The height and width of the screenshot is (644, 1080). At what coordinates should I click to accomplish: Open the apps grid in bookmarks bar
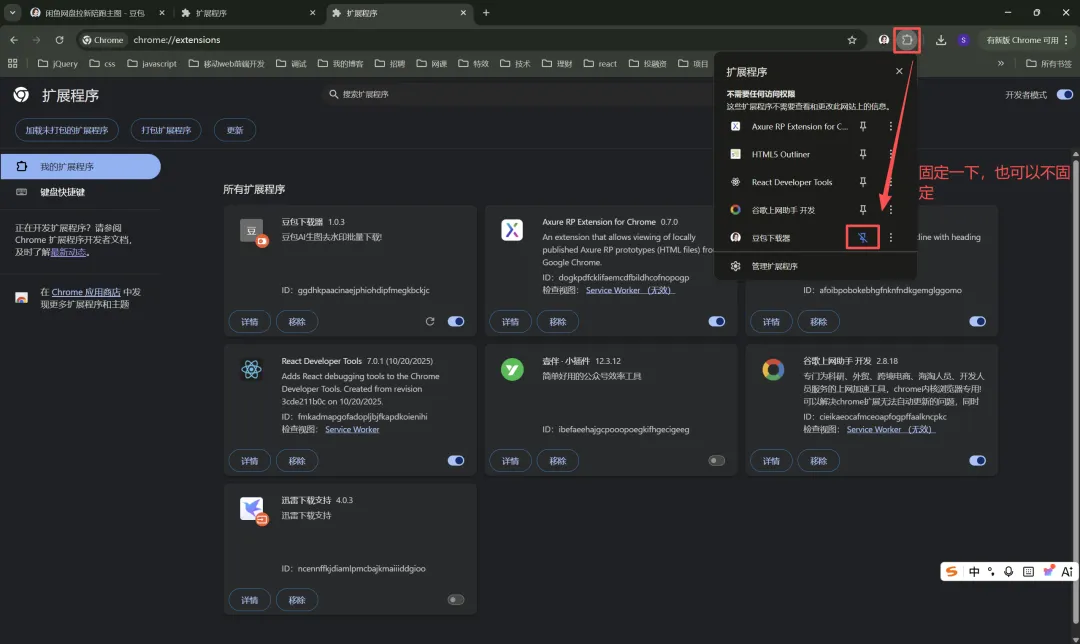pos(12,63)
